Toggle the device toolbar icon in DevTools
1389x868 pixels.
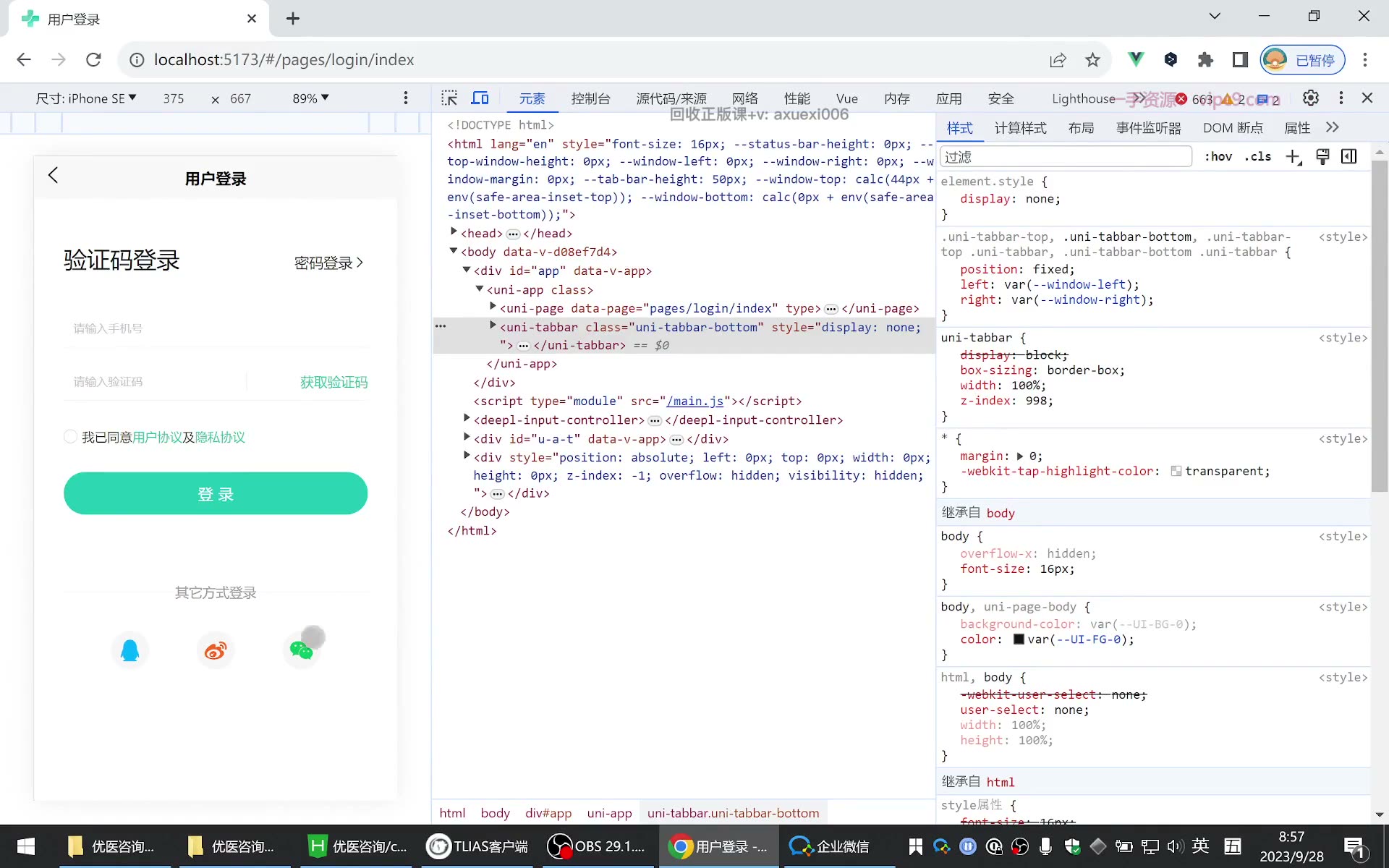pyautogui.click(x=480, y=98)
